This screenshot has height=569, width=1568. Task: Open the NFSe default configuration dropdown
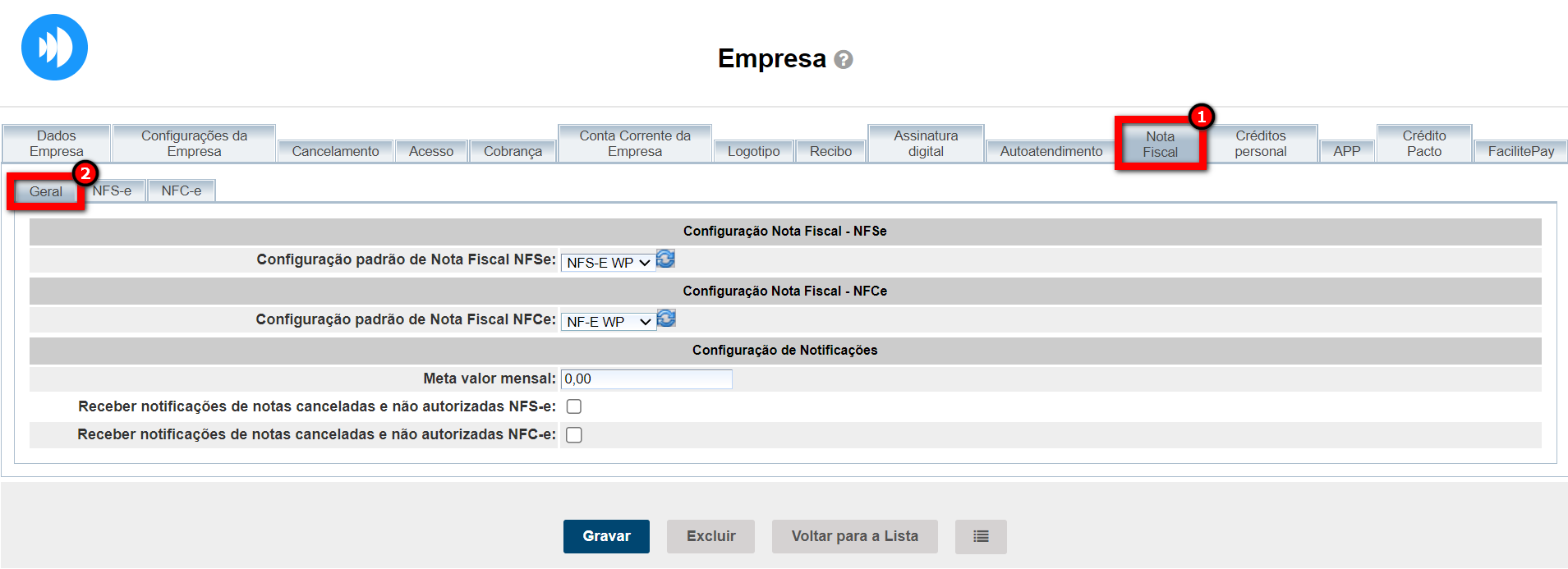coord(608,263)
